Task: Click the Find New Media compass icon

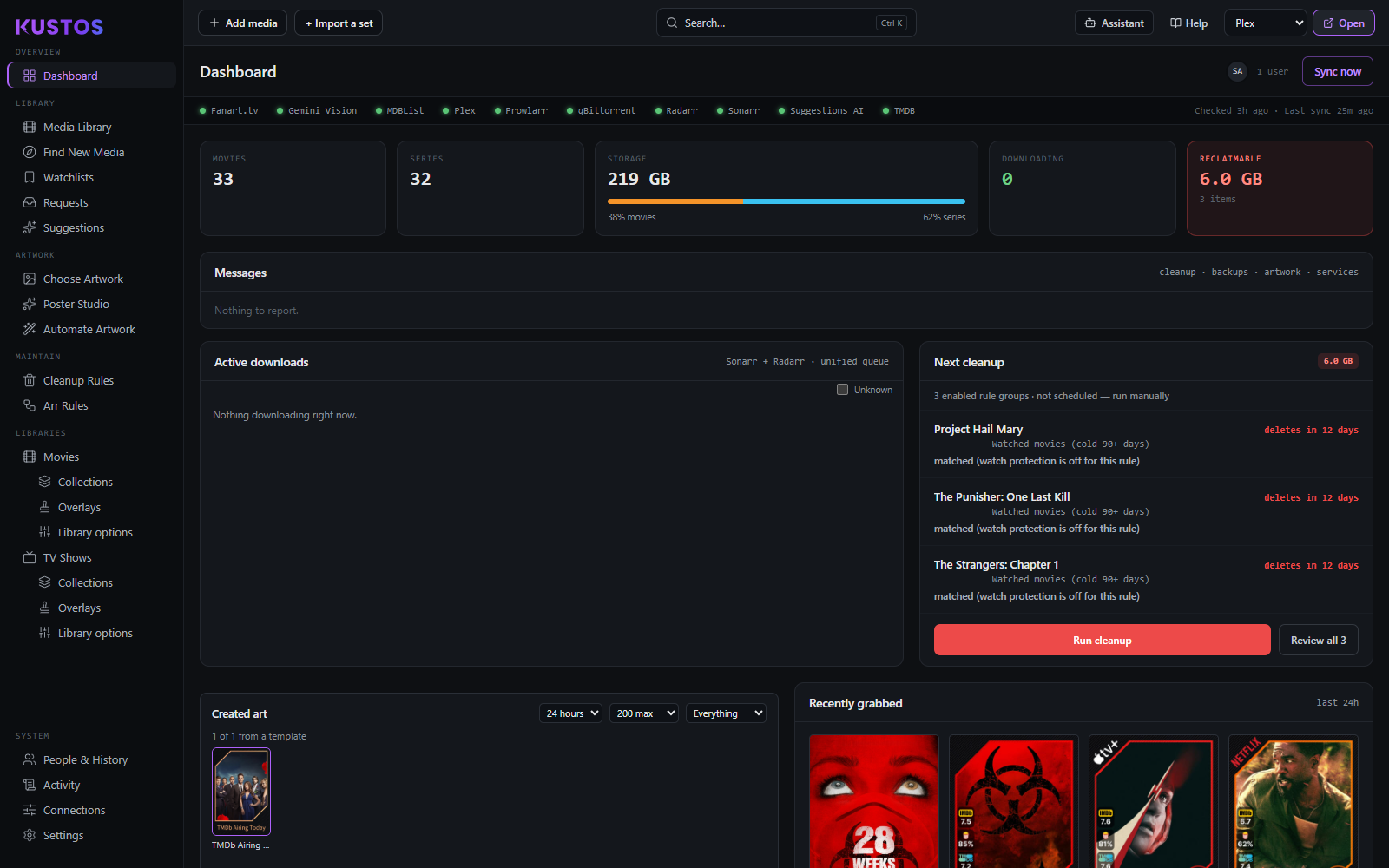Action: (x=30, y=152)
